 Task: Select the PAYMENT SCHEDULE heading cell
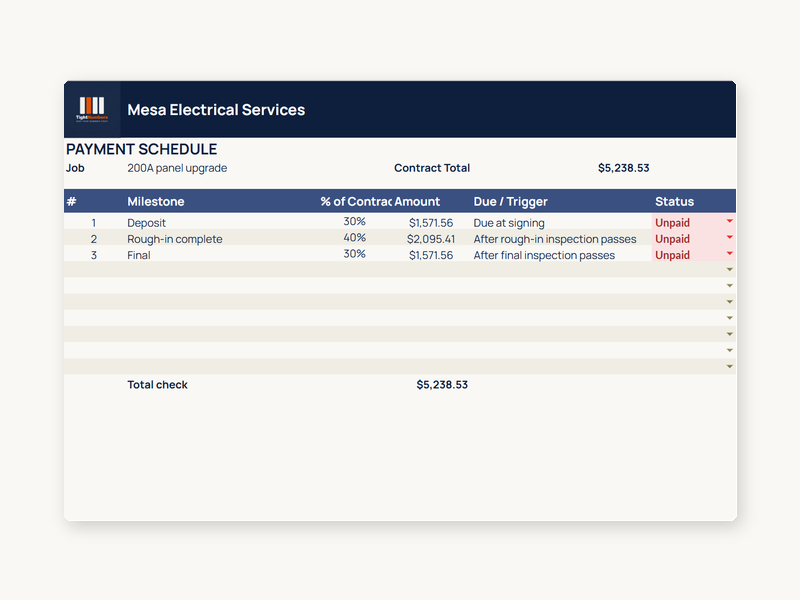point(141,149)
